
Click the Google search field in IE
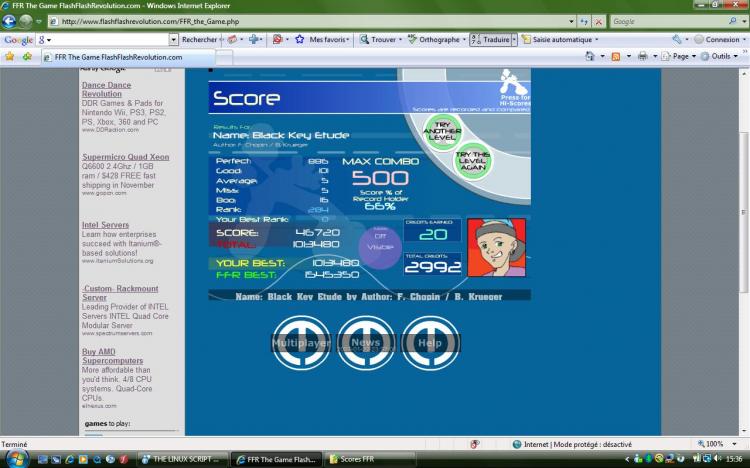tap(669, 22)
